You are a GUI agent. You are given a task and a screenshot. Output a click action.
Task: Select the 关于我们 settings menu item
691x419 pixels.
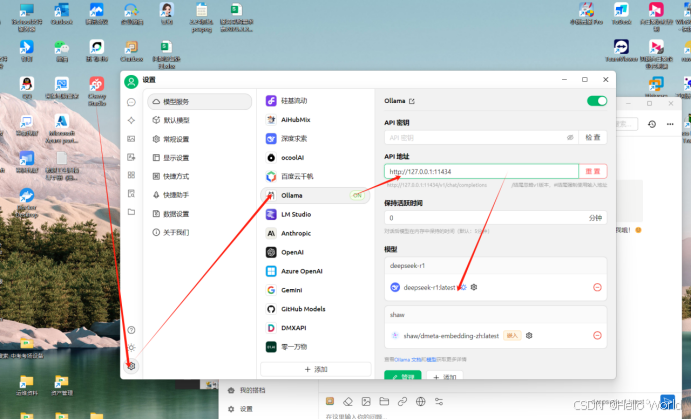click(x=200, y=232)
